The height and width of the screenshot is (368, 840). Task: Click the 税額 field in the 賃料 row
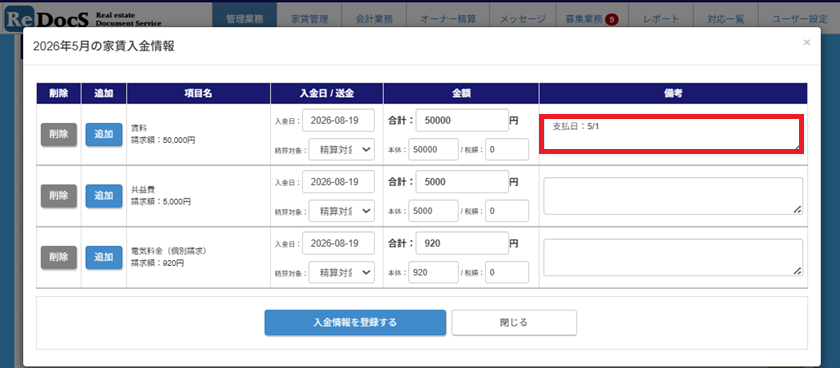[507, 149]
